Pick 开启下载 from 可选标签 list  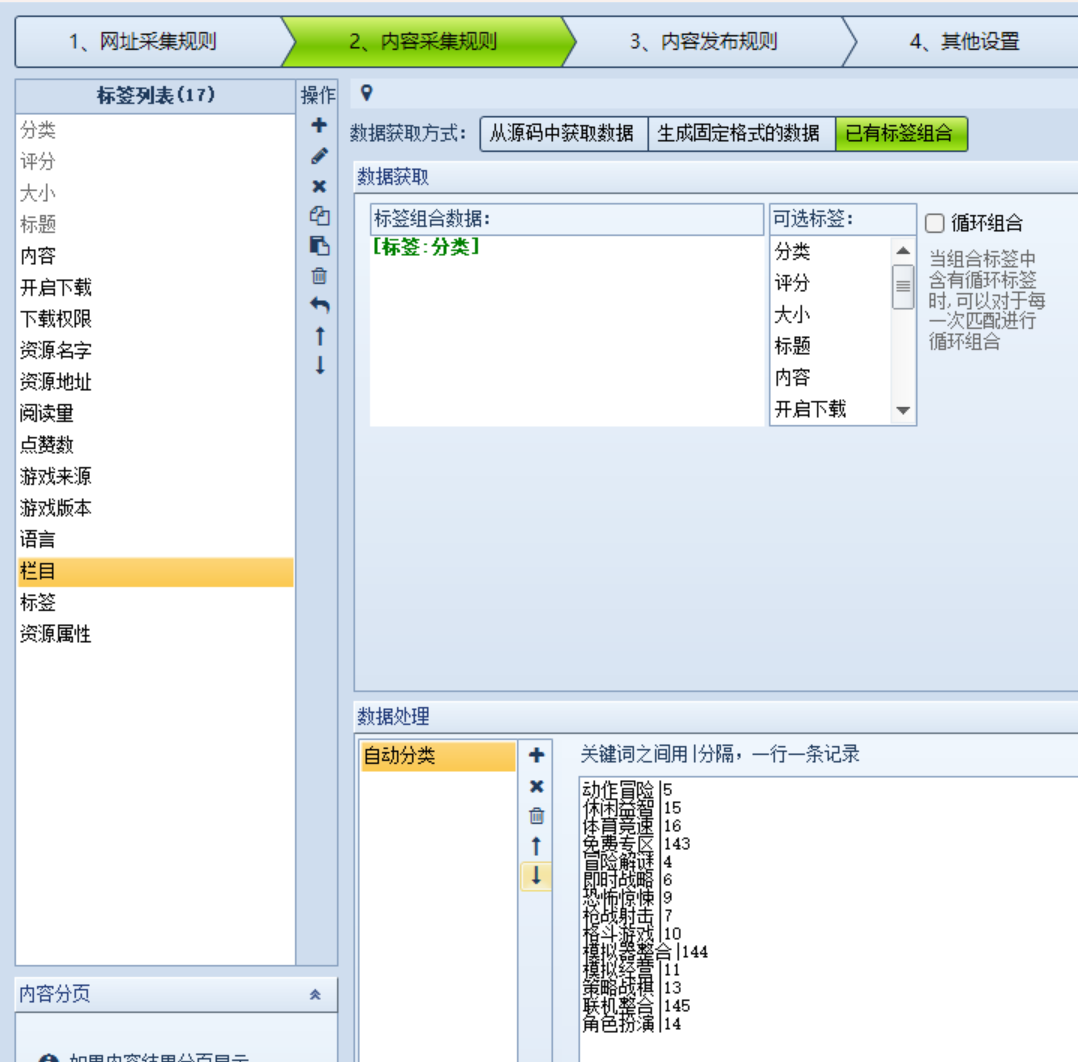830,410
